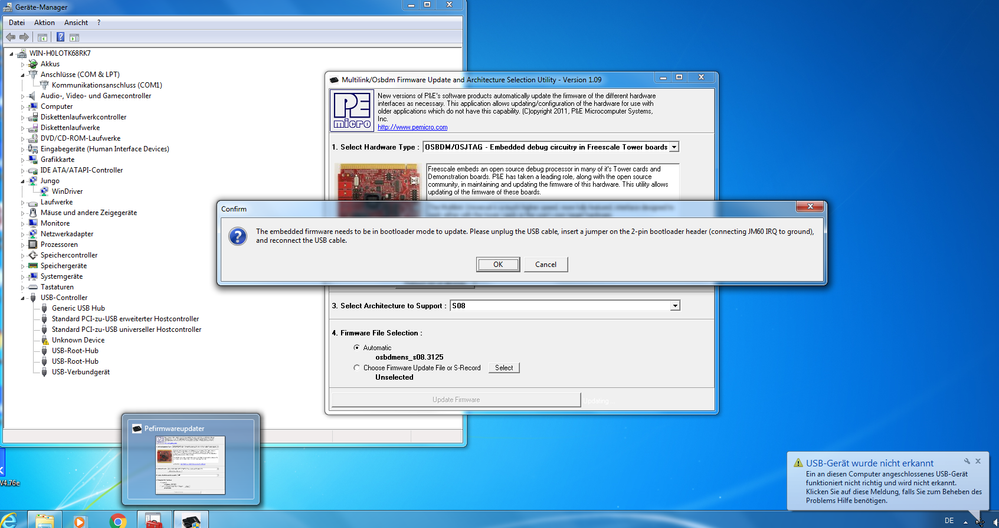Screen dimensions: 999x528
Task: Click the toolbar icon right of the Help icon
Action: click(74, 37)
